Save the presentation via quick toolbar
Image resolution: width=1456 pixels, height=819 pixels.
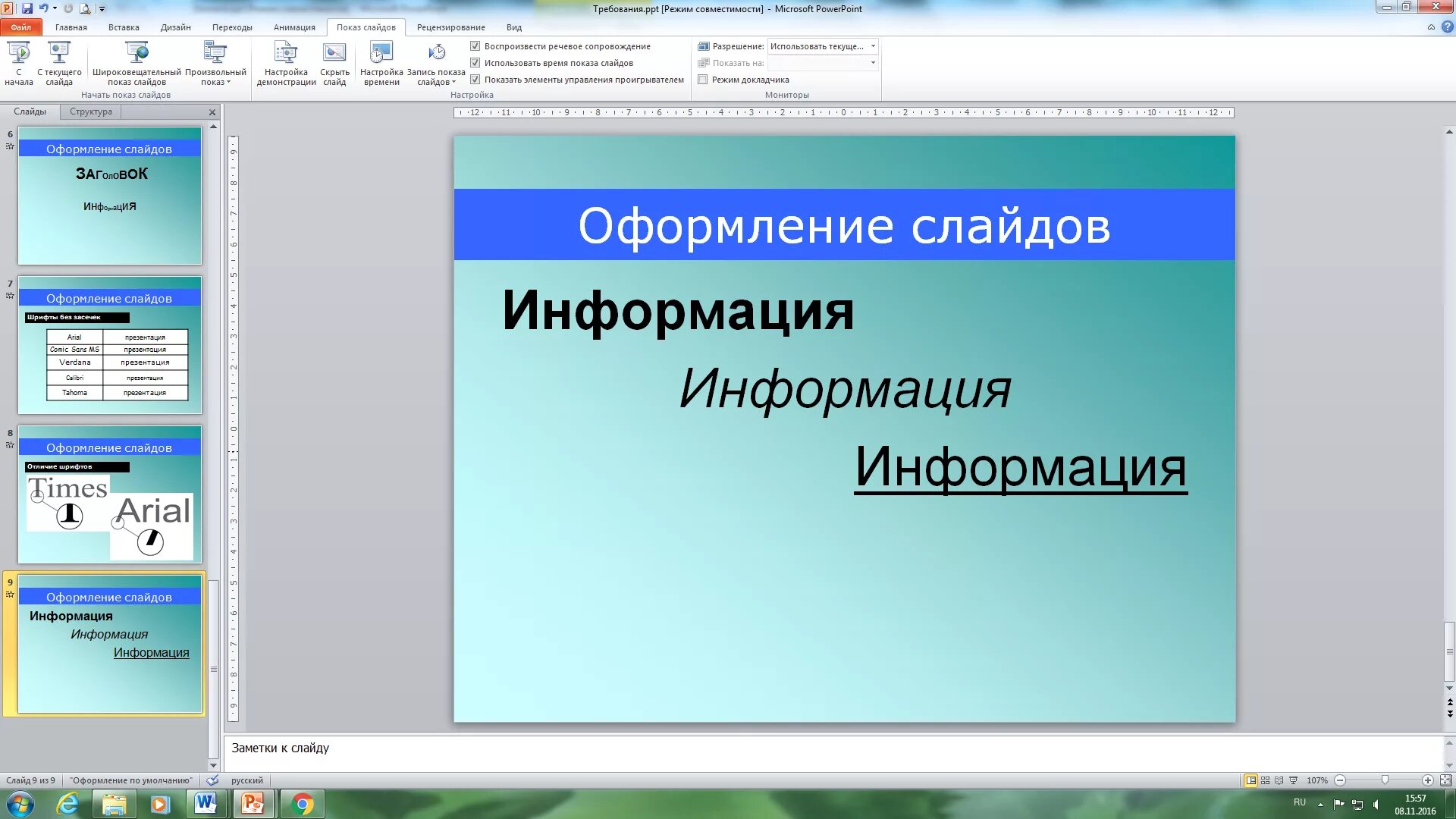point(27,8)
